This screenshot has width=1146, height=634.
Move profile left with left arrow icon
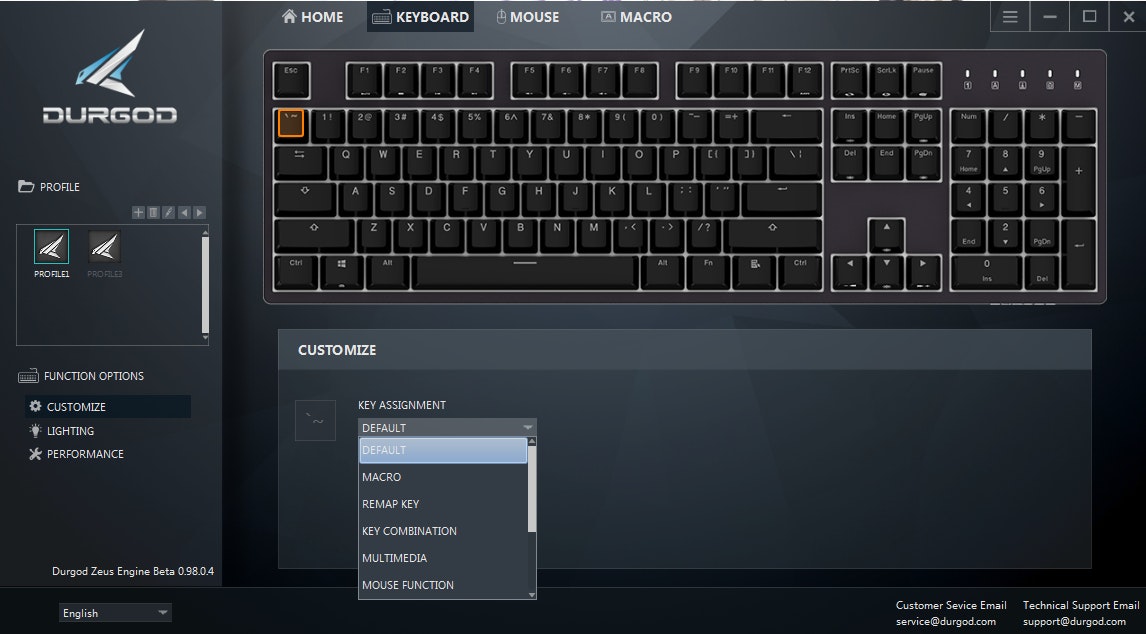pos(184,212)
